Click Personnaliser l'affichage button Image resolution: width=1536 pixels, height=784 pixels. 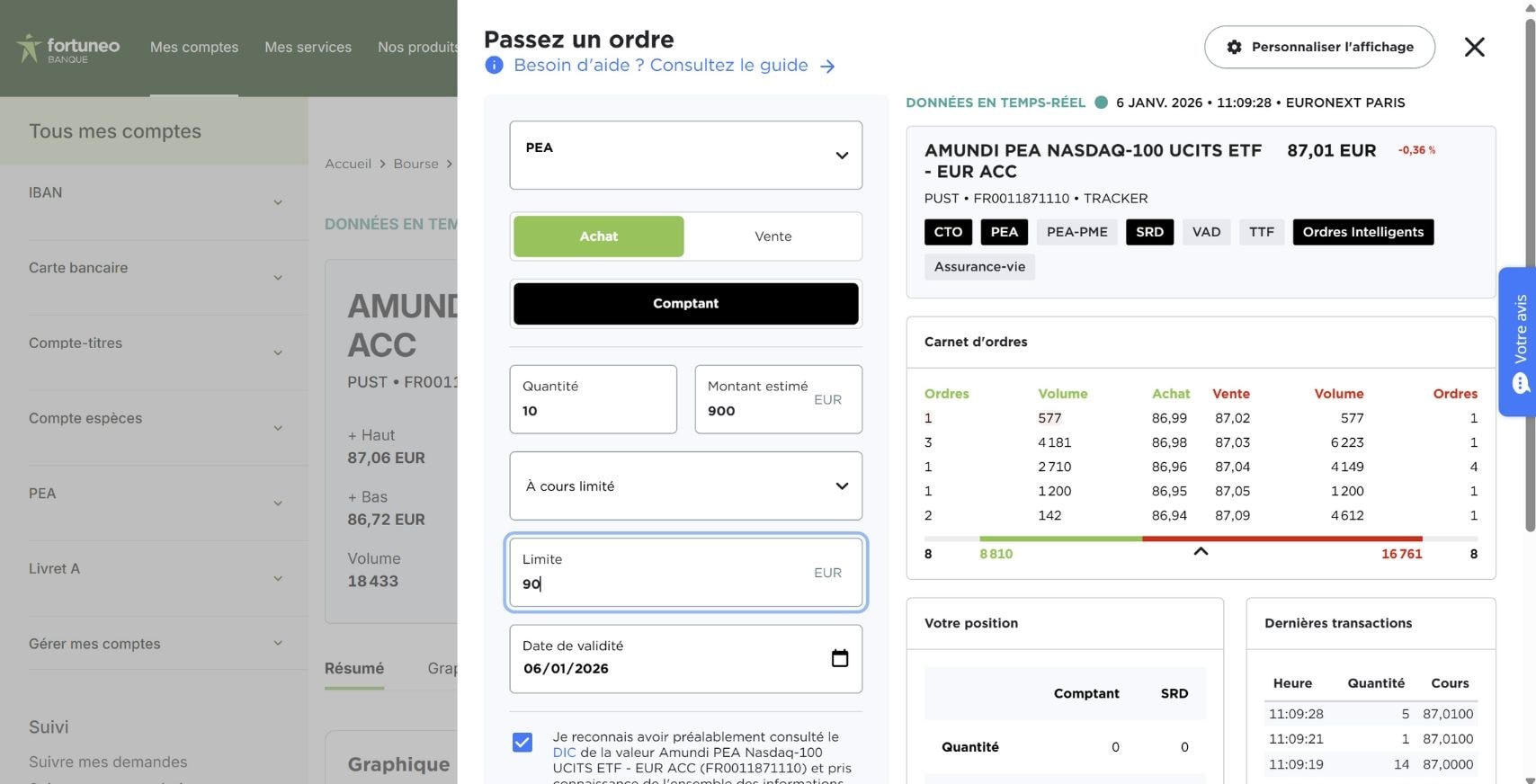coord(1319,47)
